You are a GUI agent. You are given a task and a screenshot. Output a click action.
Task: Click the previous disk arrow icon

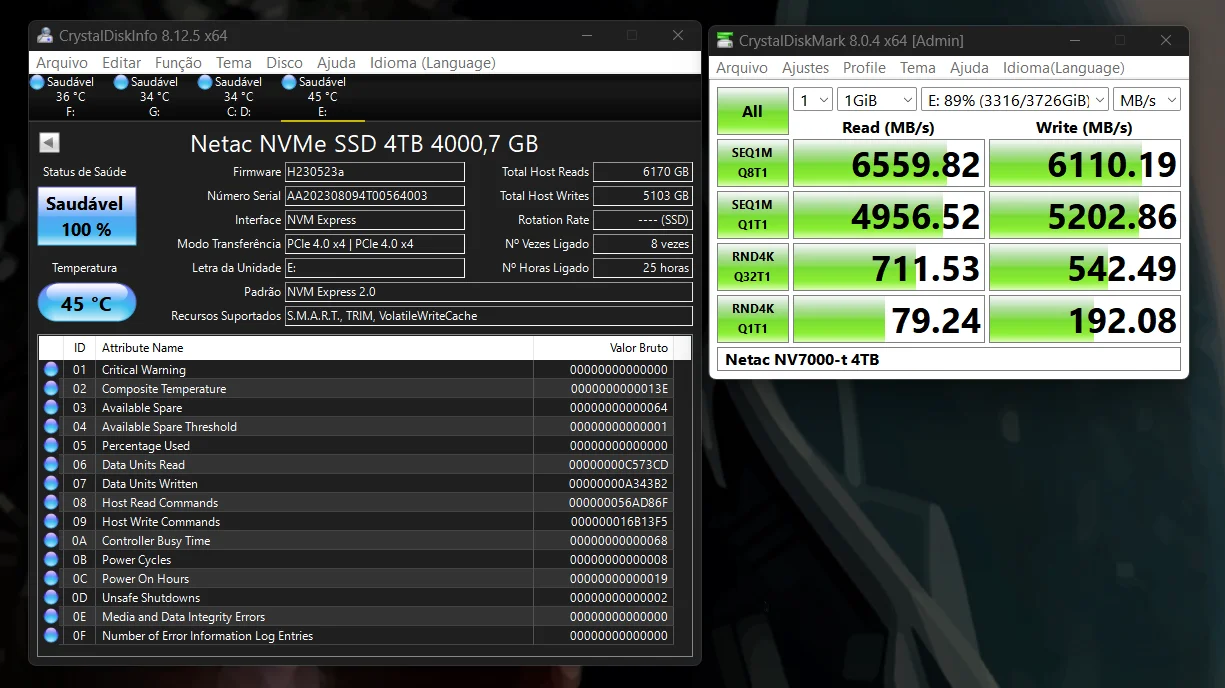point(49,143)
